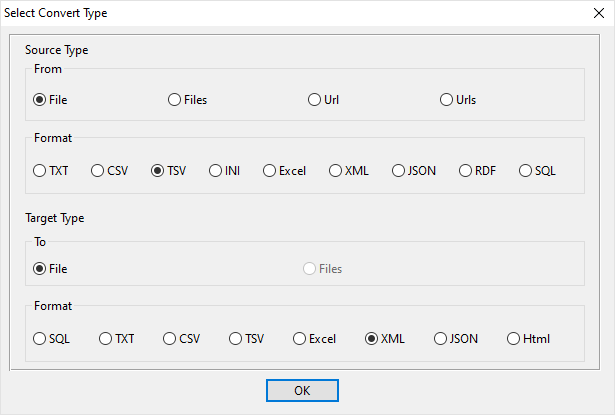615x415 pixels.
Task: Choose CSV as source format
Action: [x=98, y=171]
